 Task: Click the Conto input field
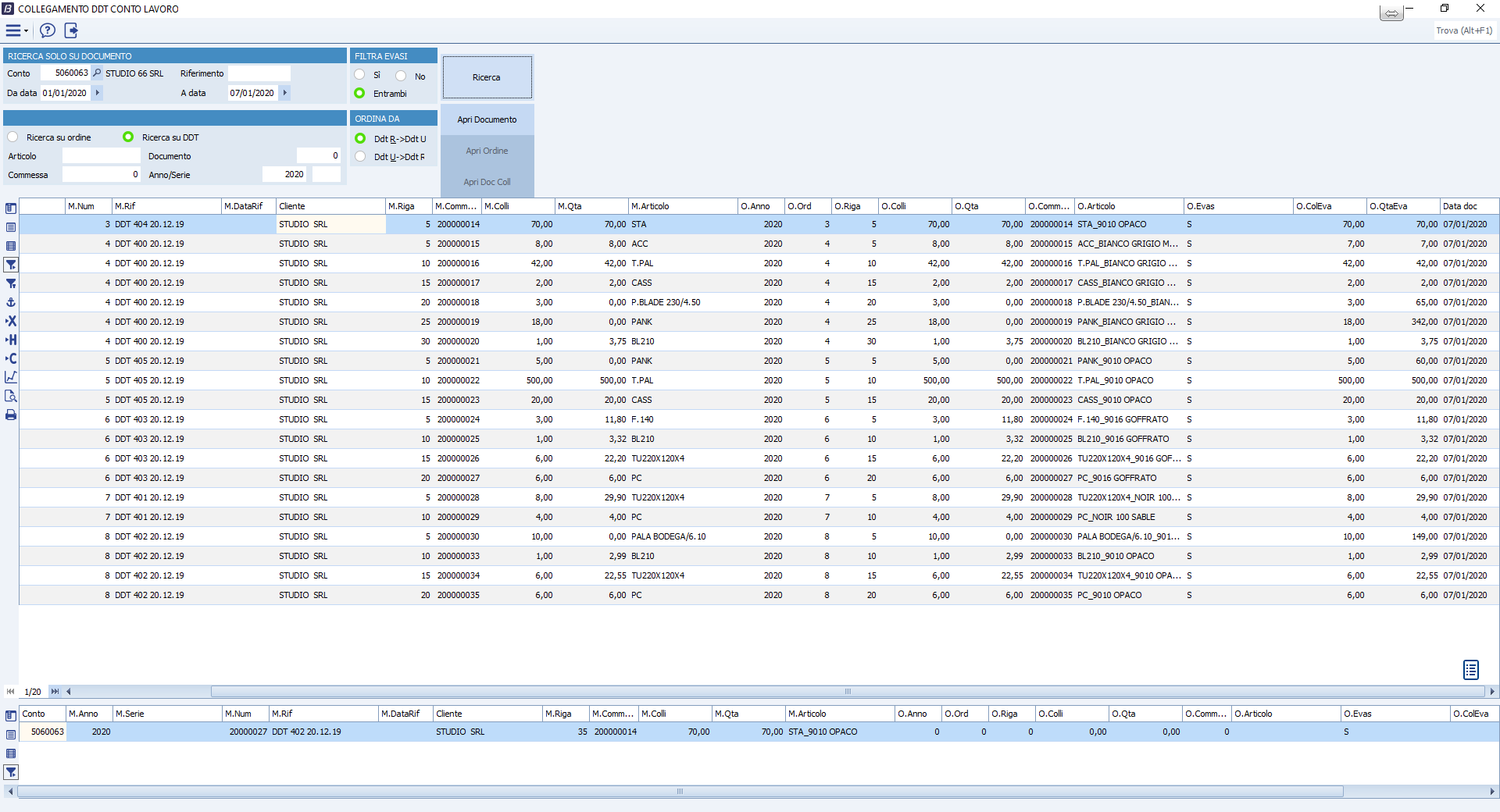point(66,73)
